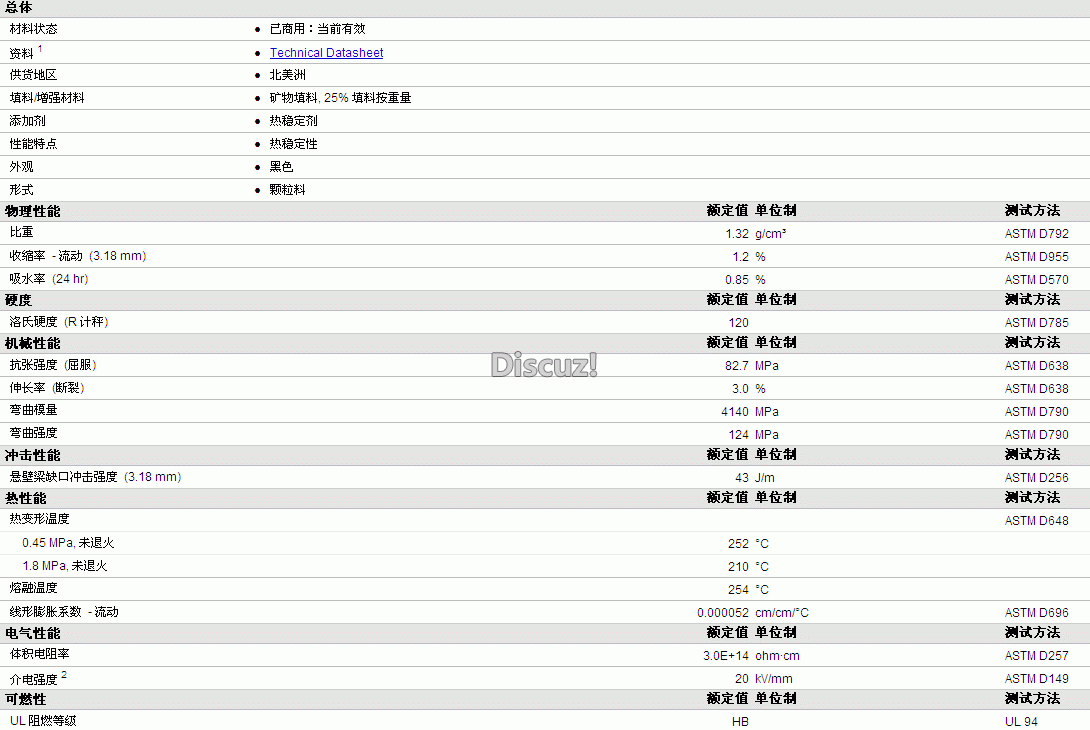
Task: Click ASTM D648 test method
Action: point(1036,521)
